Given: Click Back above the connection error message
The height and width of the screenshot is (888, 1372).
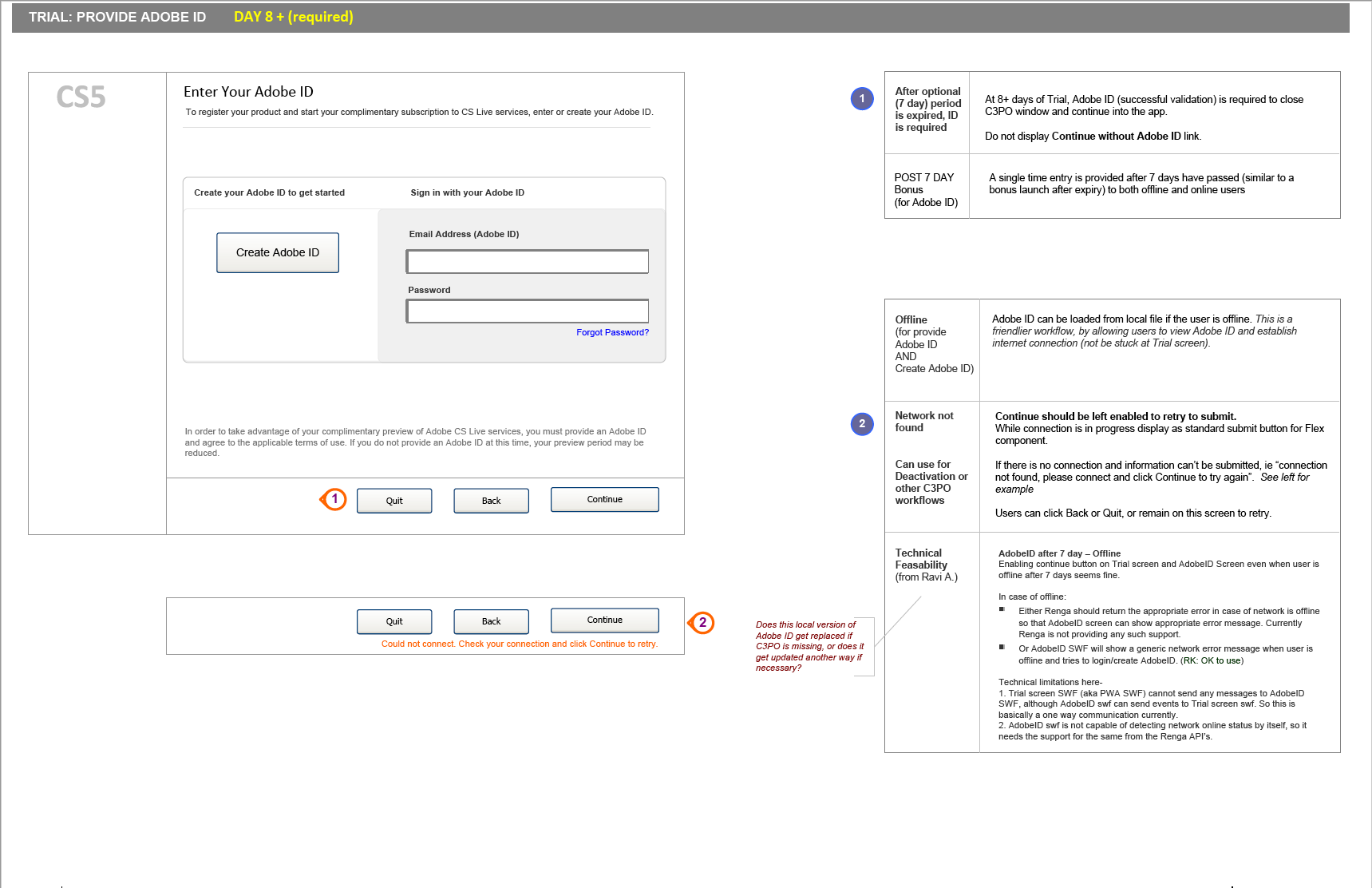Looking at the screenshot, I should [x=491, y=621].
